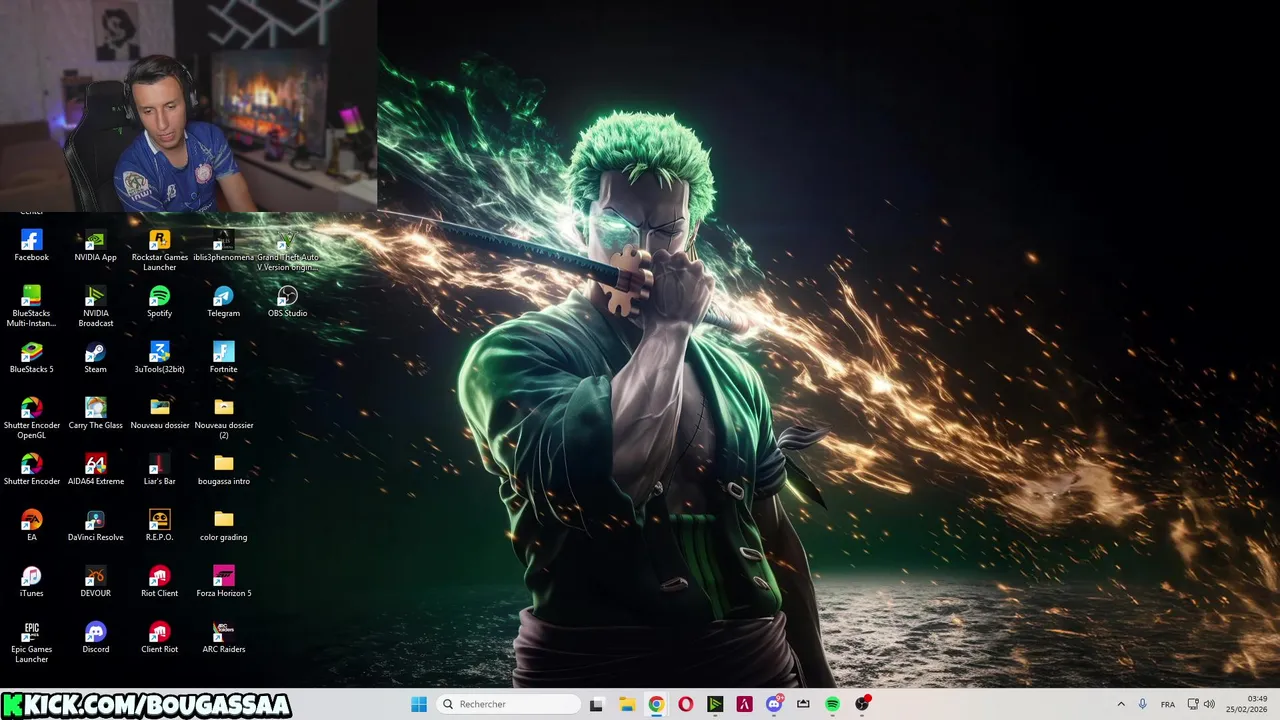Select the Riot Client icon
Screen dimensions: 1280x720
[x=159, y=581]
